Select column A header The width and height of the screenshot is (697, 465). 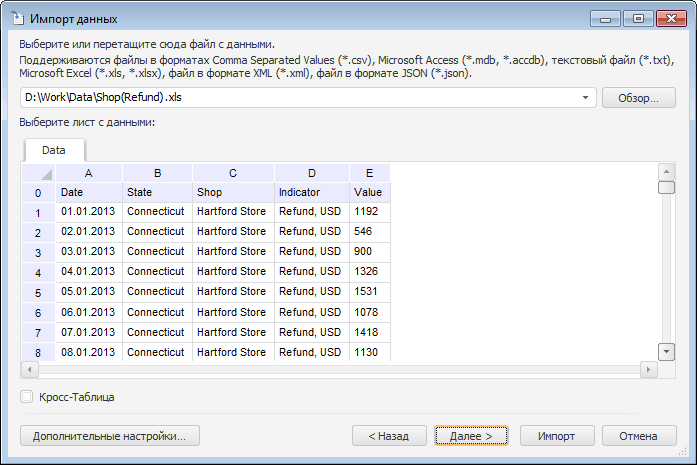[89, 173]
